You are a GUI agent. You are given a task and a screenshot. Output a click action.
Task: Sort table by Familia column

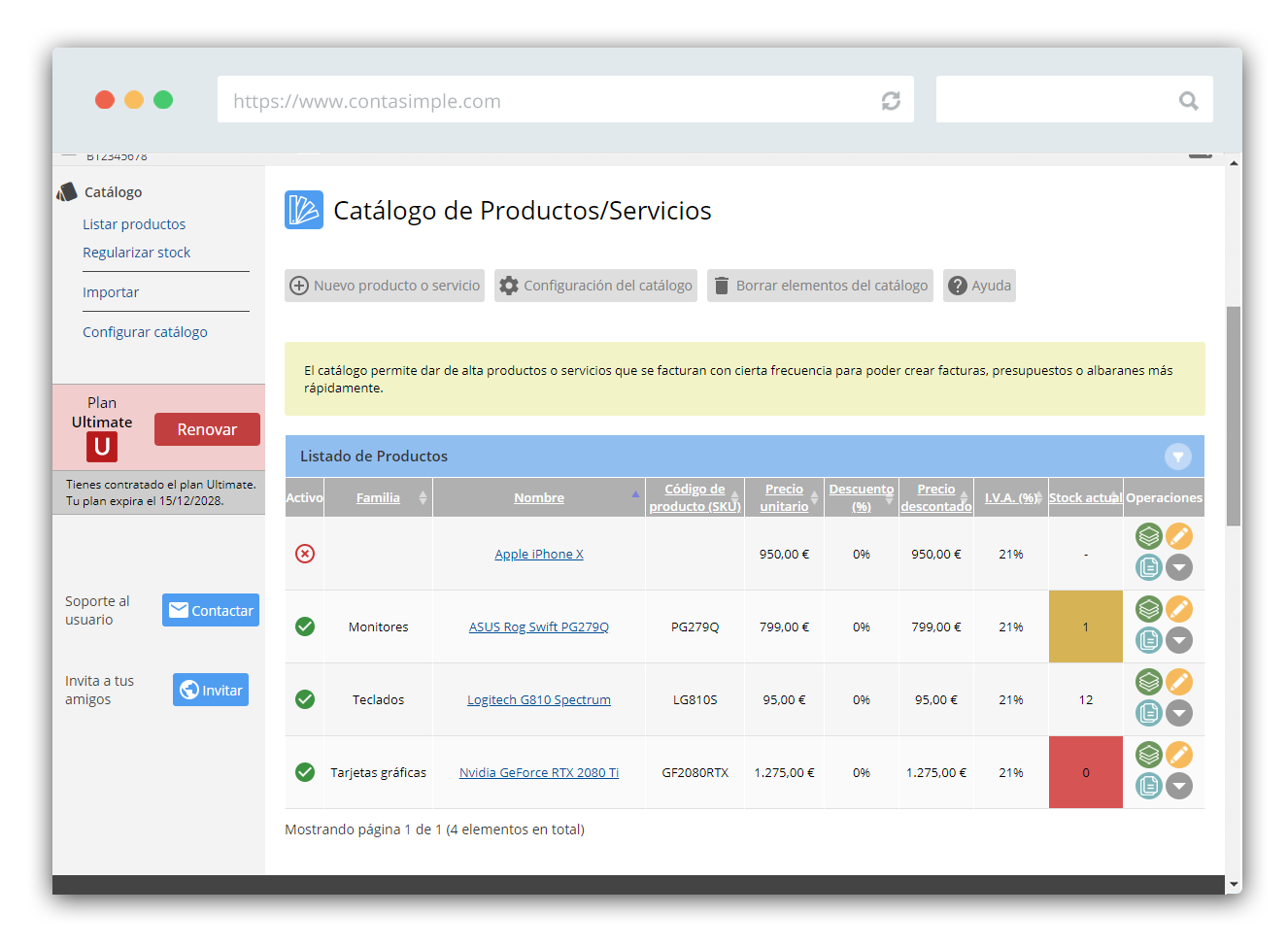(x=378, y=497)
